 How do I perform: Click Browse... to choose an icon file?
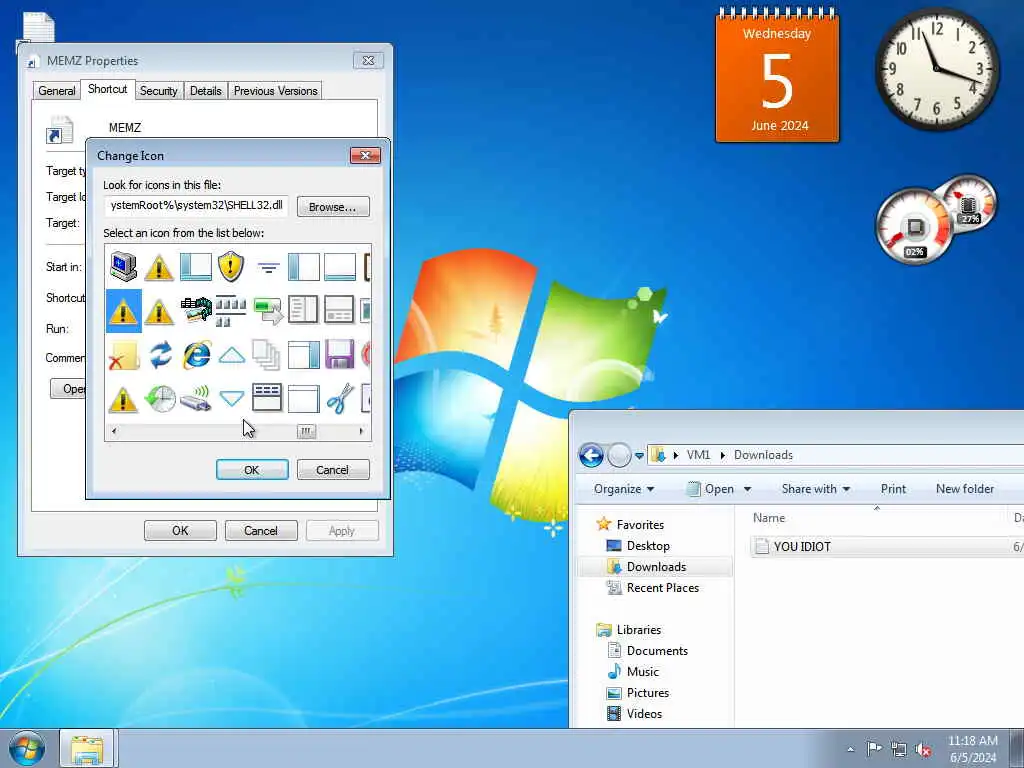pyautogui.click(x=333, y=207)
